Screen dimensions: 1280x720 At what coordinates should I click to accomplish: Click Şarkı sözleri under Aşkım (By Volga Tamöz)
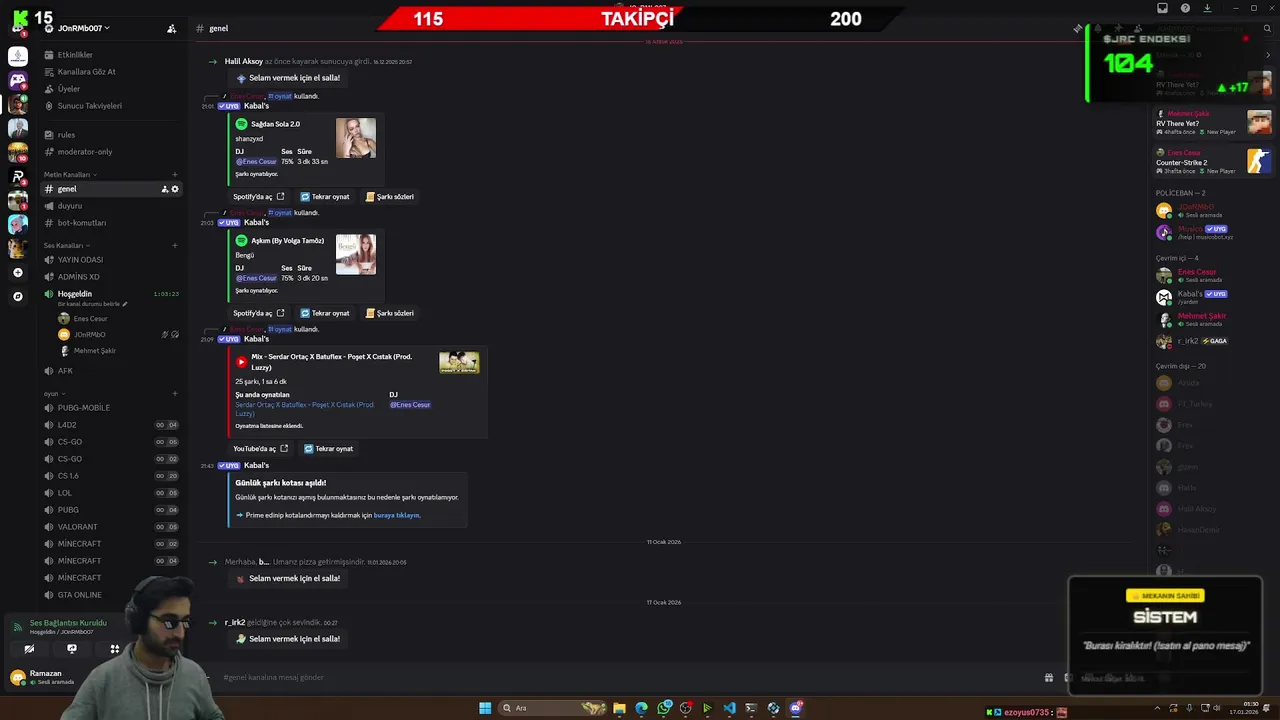click(390, 313)
